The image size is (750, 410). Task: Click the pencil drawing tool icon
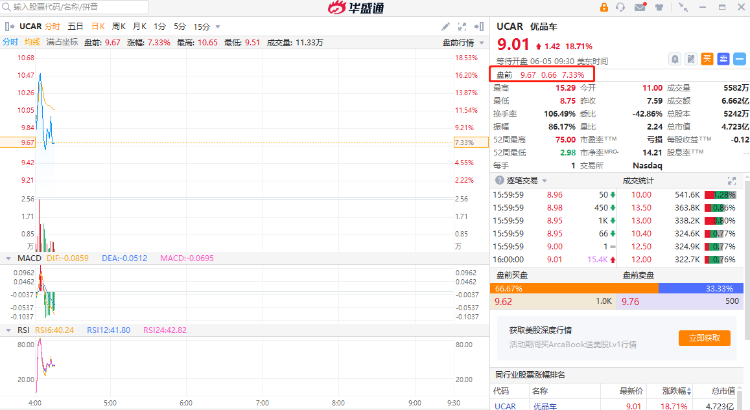pyautogui.click(x=445, y=27)
